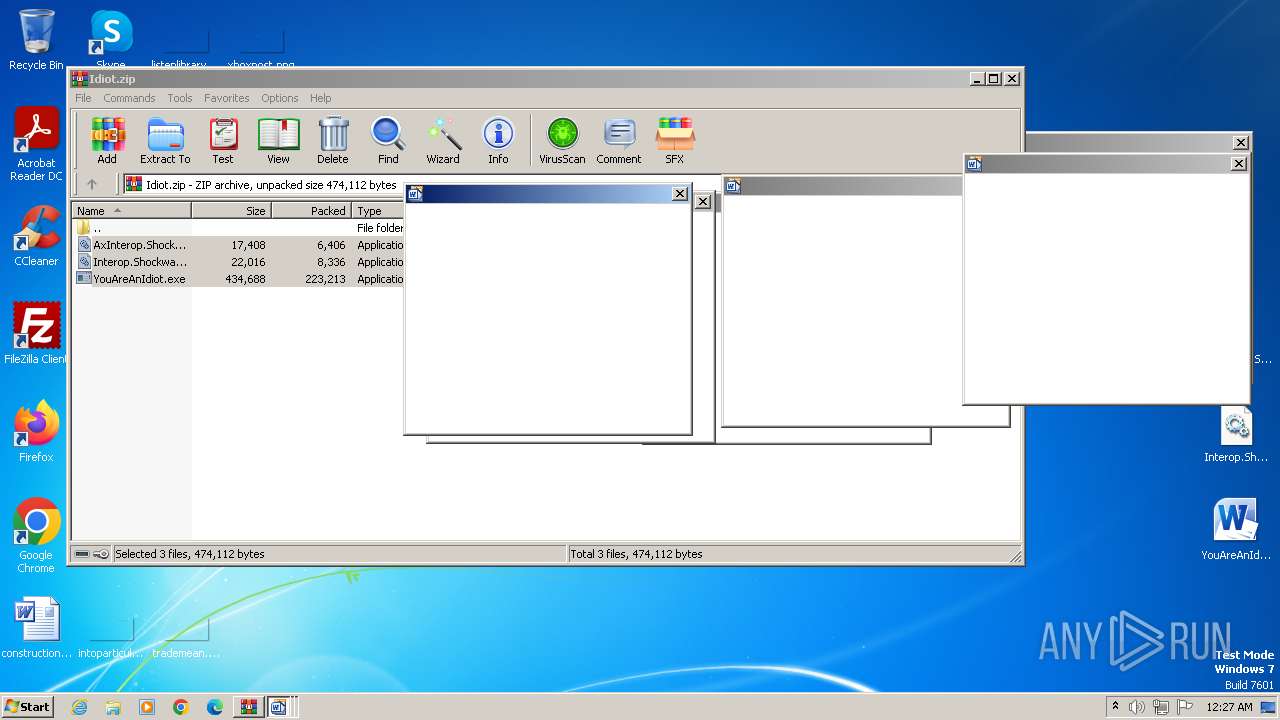Open the Interop.Sh... file on desktop

(1236, 436)
